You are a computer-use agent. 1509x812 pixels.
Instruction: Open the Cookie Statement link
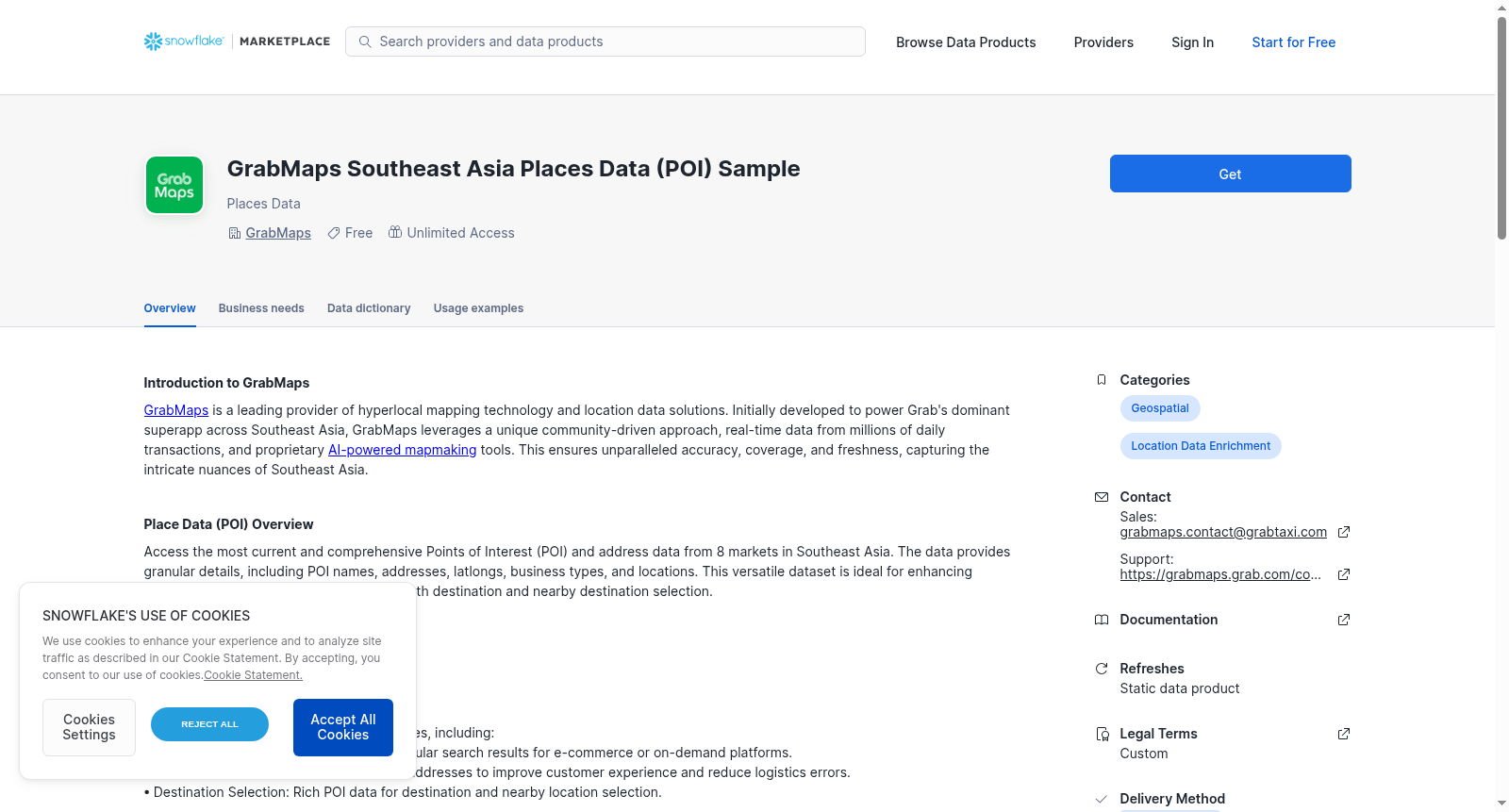click(x=254, y=675)
